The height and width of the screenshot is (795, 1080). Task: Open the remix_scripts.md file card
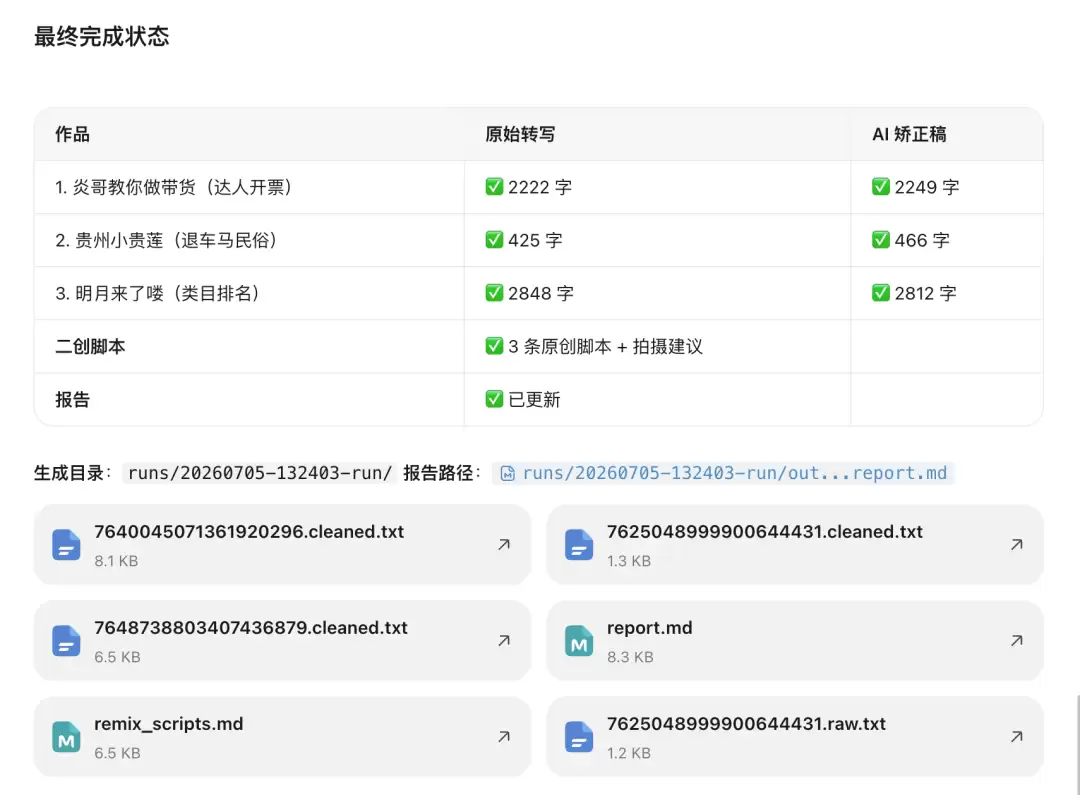click(282, 736)
